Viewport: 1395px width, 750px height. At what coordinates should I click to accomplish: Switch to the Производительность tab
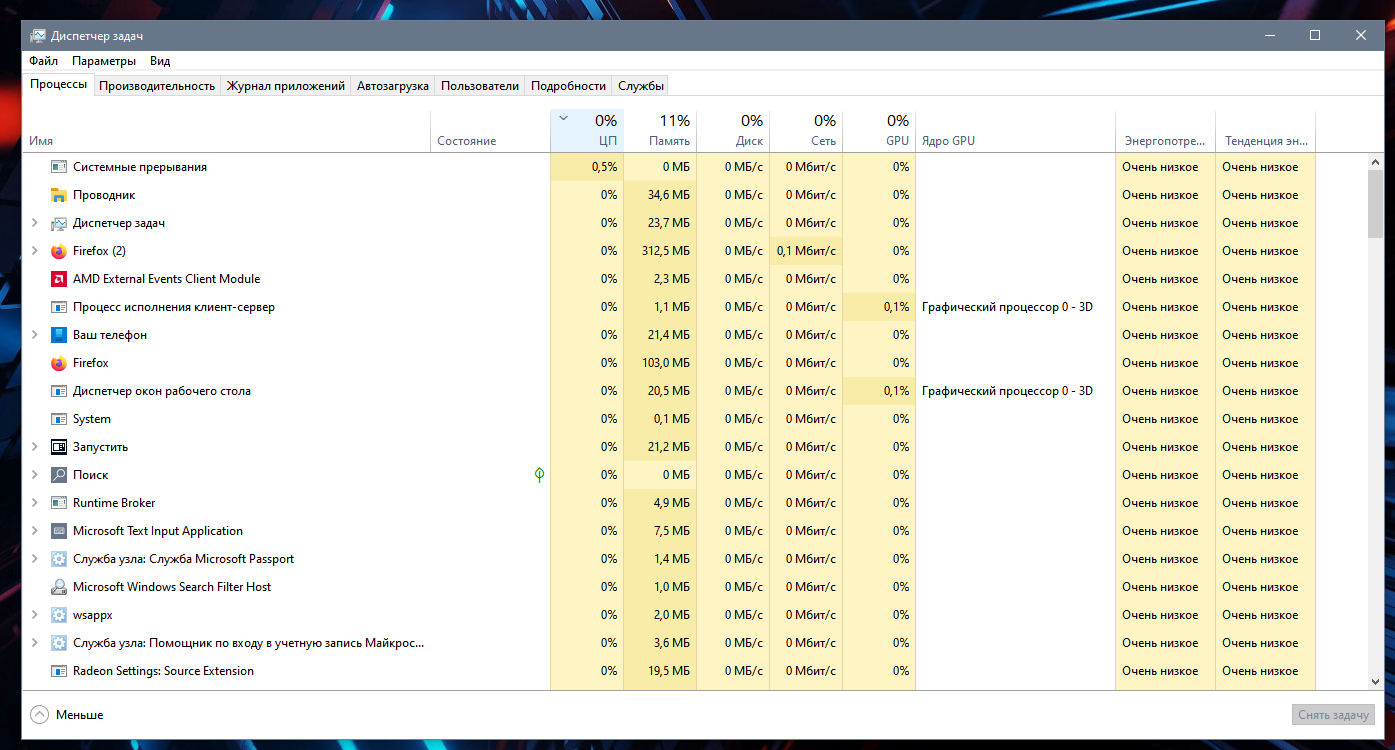pos(157,86)
